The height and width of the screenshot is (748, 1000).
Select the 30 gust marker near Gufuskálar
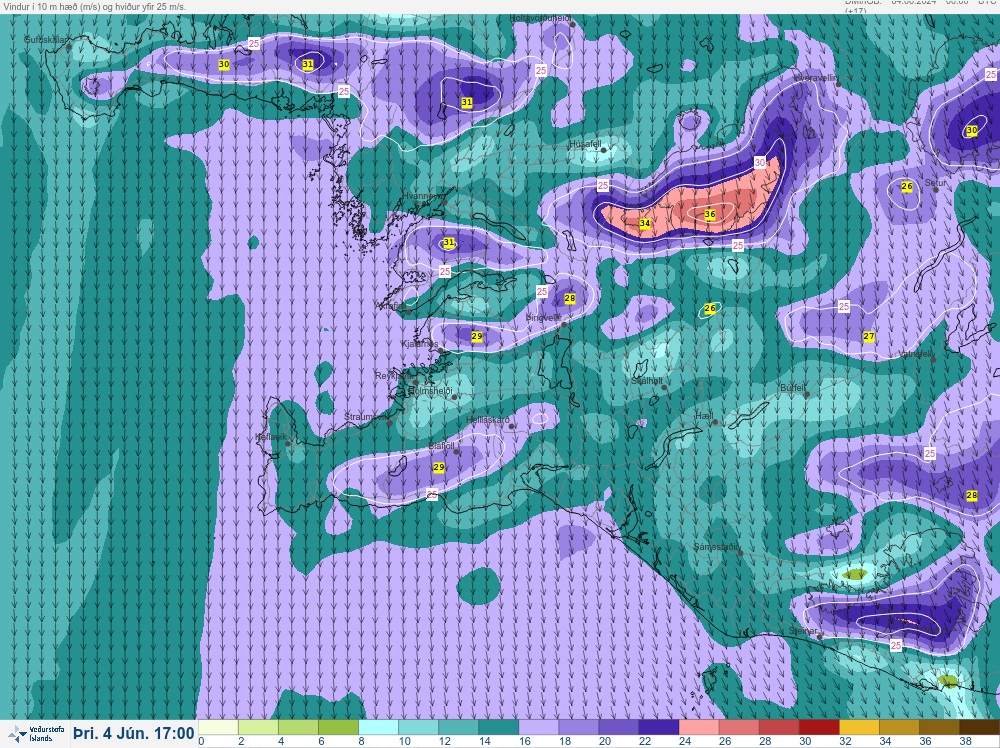click(x=224, y=64)
